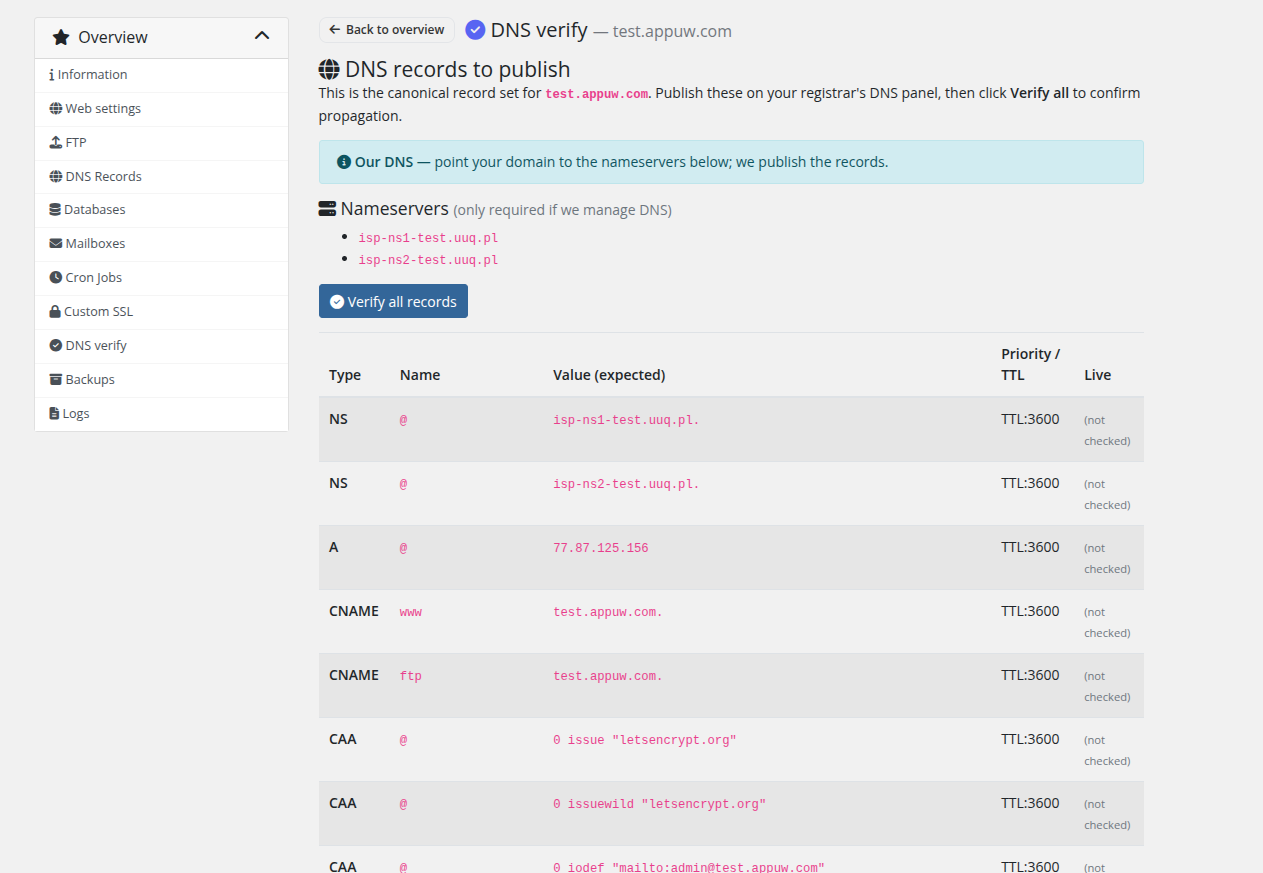
Task: Click the upload icon next to FTP
Action: [x=55, y=142]
